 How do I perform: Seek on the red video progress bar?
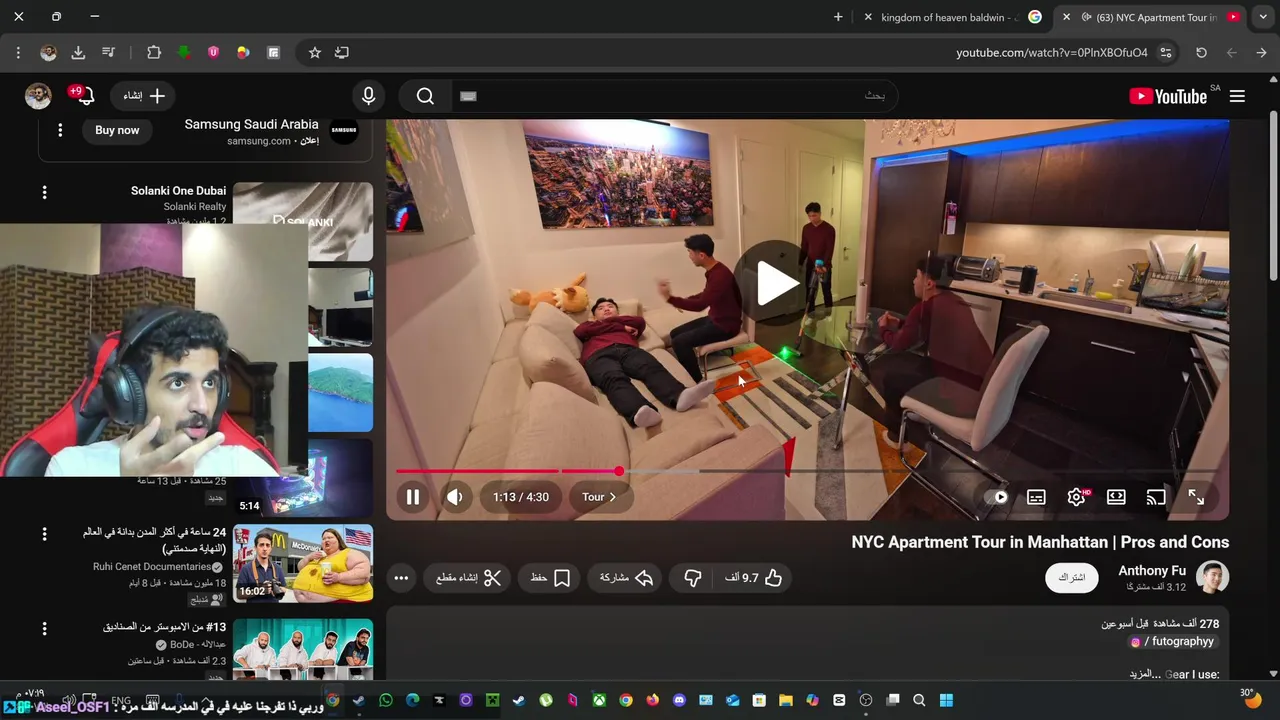[x=807, y=471]
